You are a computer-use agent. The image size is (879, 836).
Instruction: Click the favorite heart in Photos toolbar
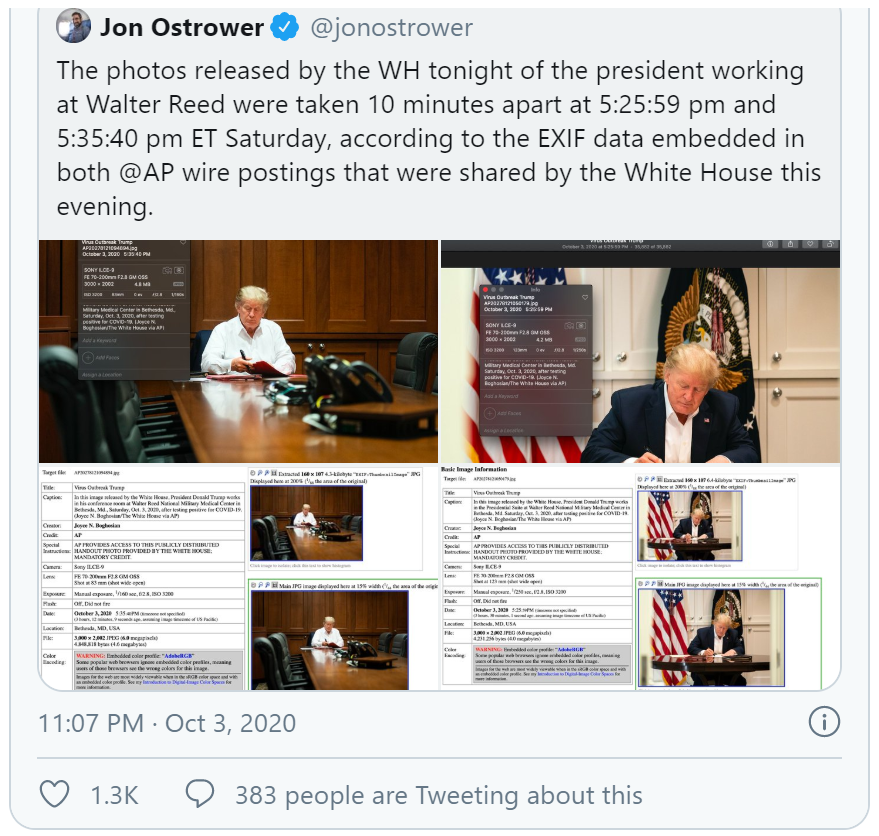click(x=810, y=244)
